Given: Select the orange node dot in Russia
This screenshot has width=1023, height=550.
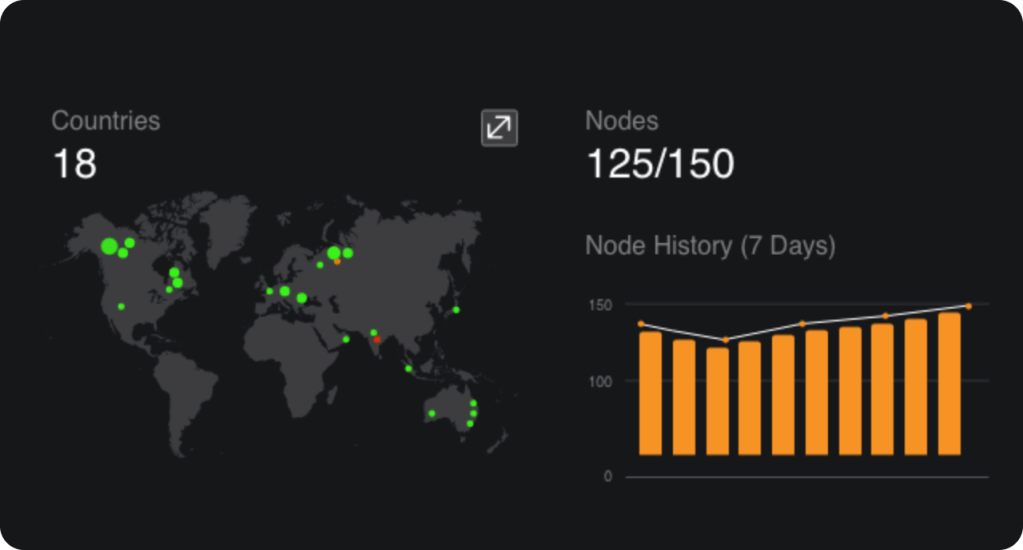Looking at the screenshot, I should [337, 262].
